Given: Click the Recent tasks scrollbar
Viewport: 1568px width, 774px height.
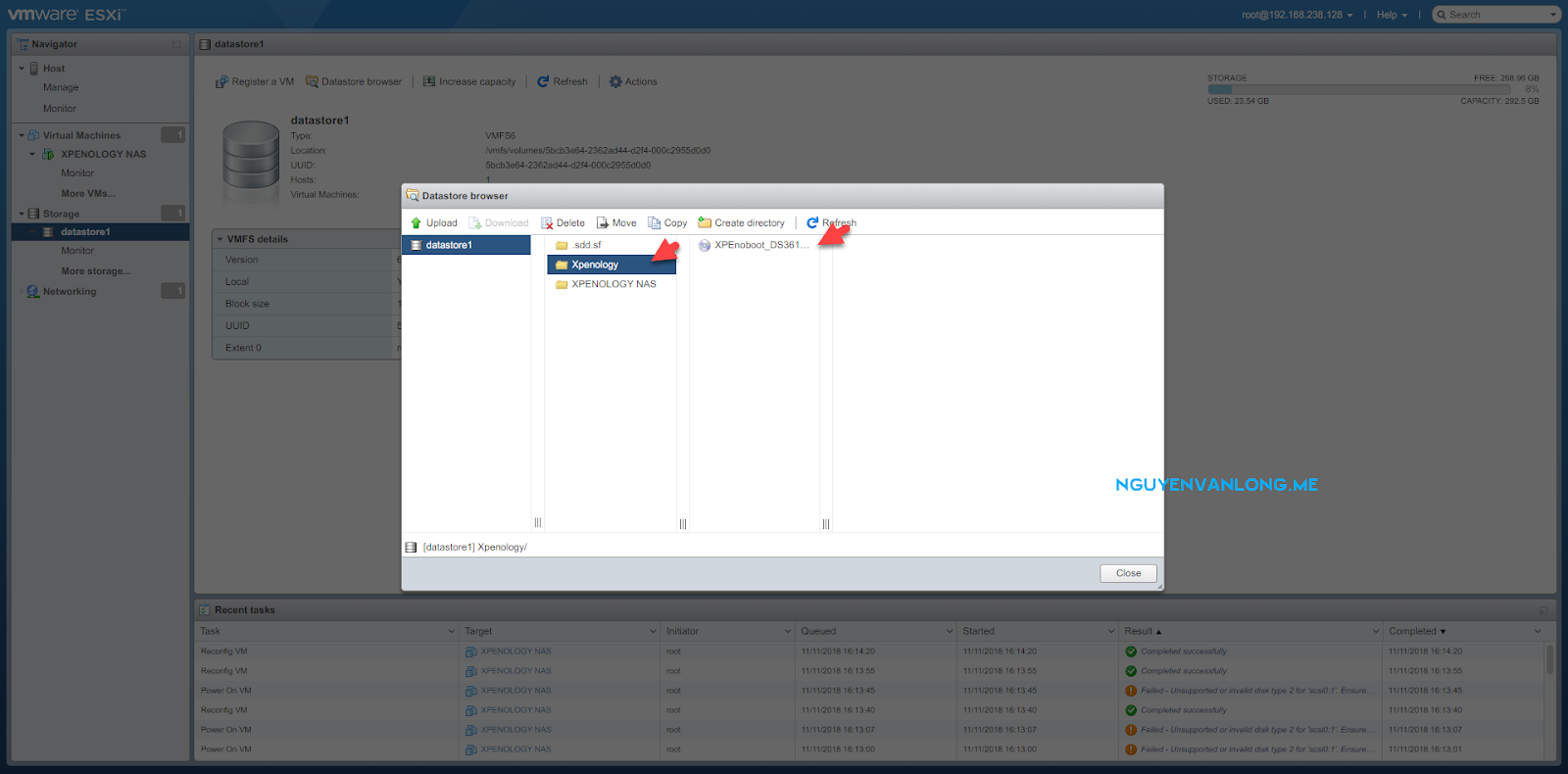Looking at the screenshot, I should [1549, 659].
